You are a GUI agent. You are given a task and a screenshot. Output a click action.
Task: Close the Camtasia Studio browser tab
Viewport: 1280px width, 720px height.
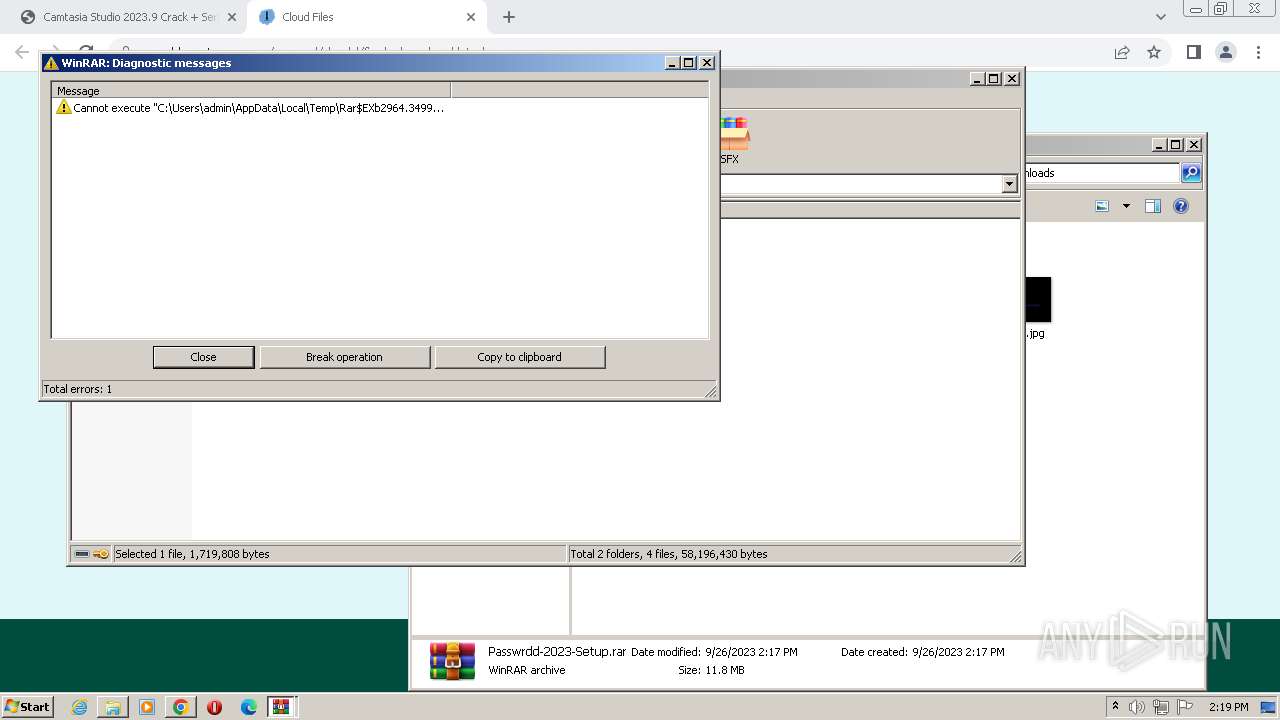(x=232, y=17)
